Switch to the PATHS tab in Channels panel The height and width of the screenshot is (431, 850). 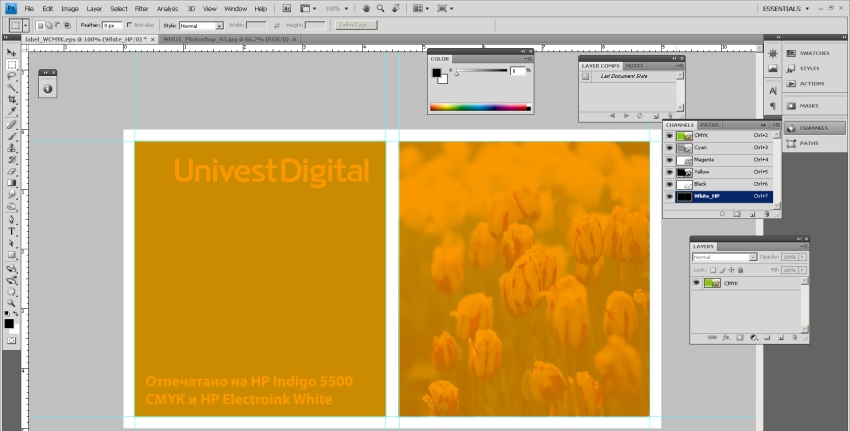tap(709, 125)
